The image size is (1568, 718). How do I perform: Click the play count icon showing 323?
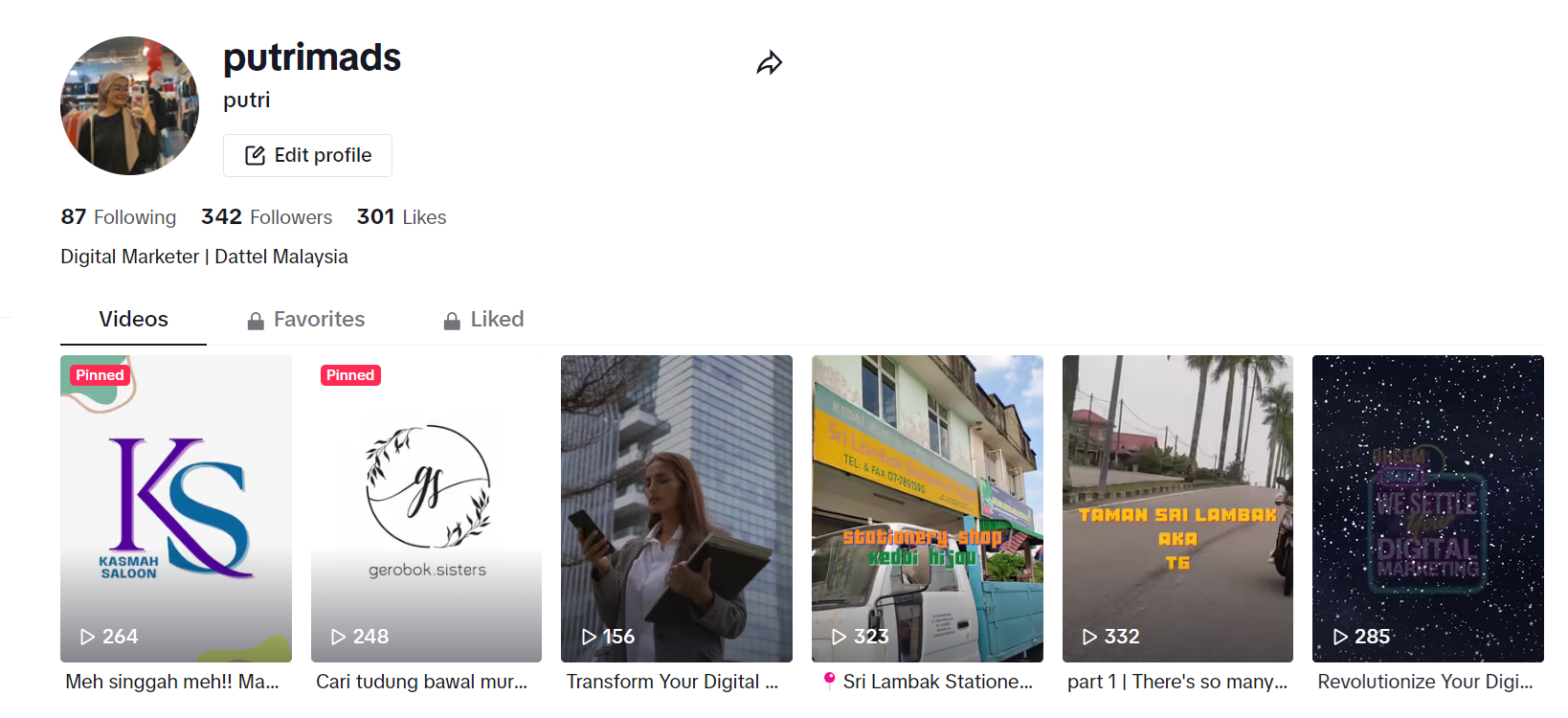pos(839,637)
